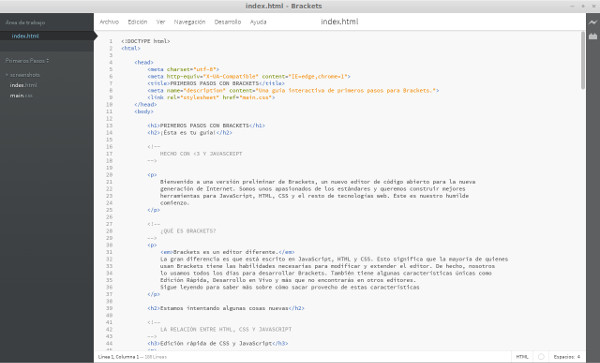Click the Bienvenido a una versión preliminar line
The image size is (600, 363).
click(x=318, y=182)
